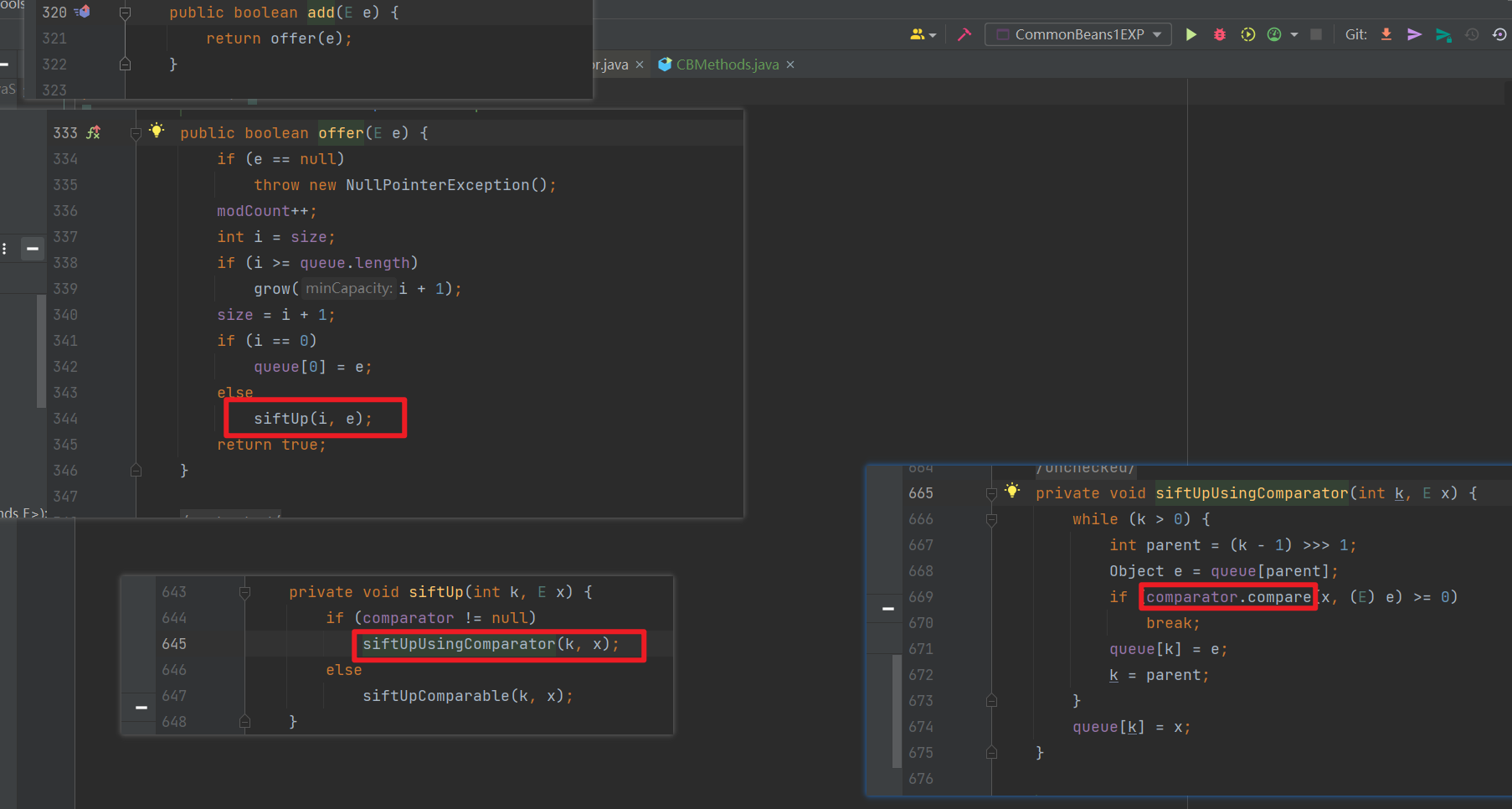1512x809 pixels.
Task: Click fold end marker at line 648
Action: coord(244,721)
